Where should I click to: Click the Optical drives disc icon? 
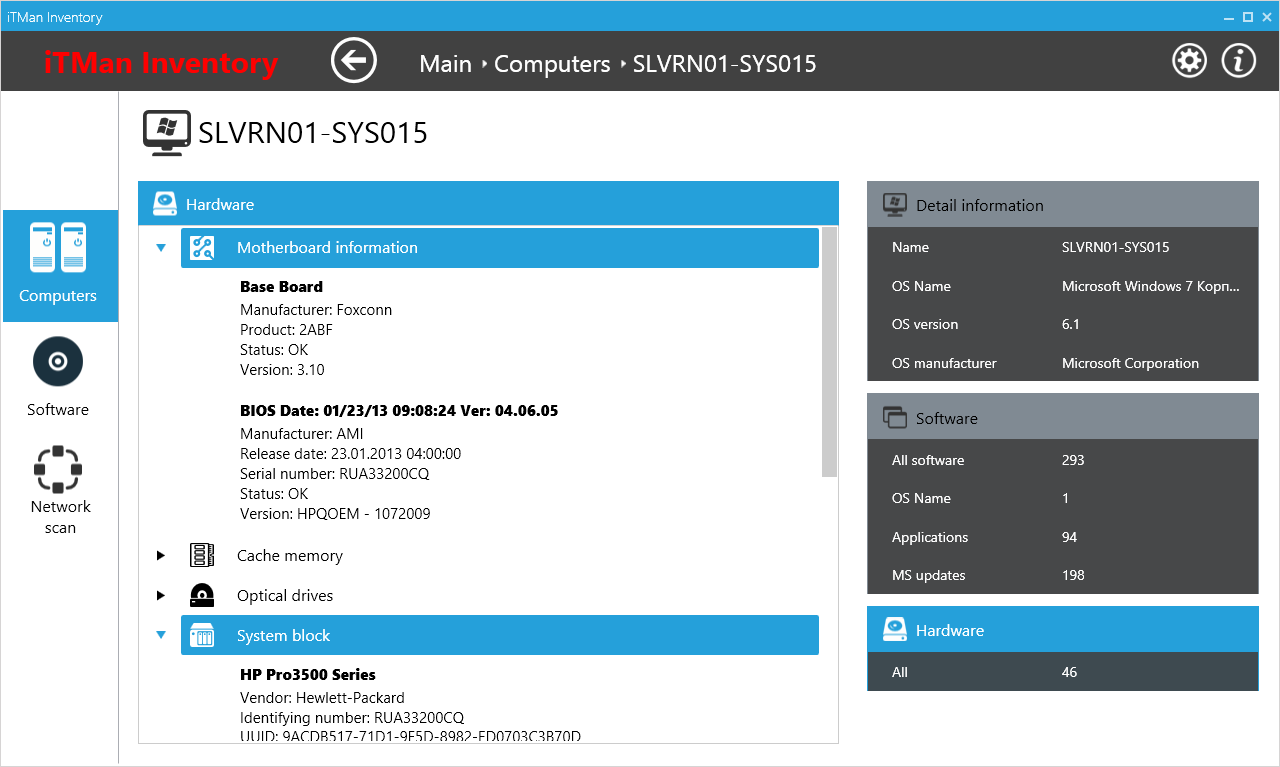click(202, 596)
